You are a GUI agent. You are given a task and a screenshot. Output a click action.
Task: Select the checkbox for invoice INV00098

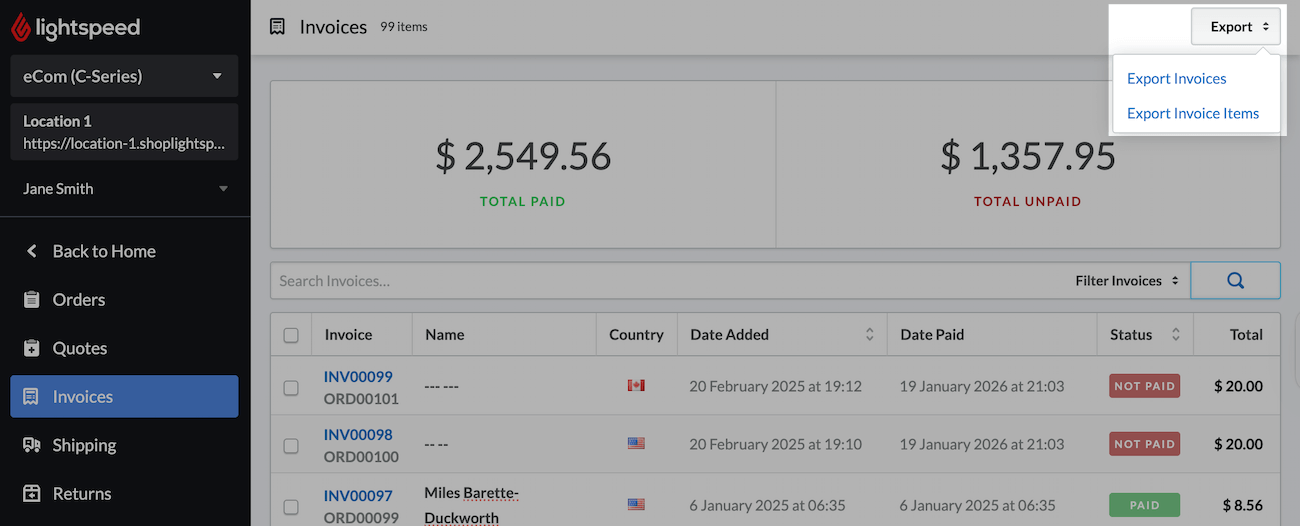tap(291, 445)
